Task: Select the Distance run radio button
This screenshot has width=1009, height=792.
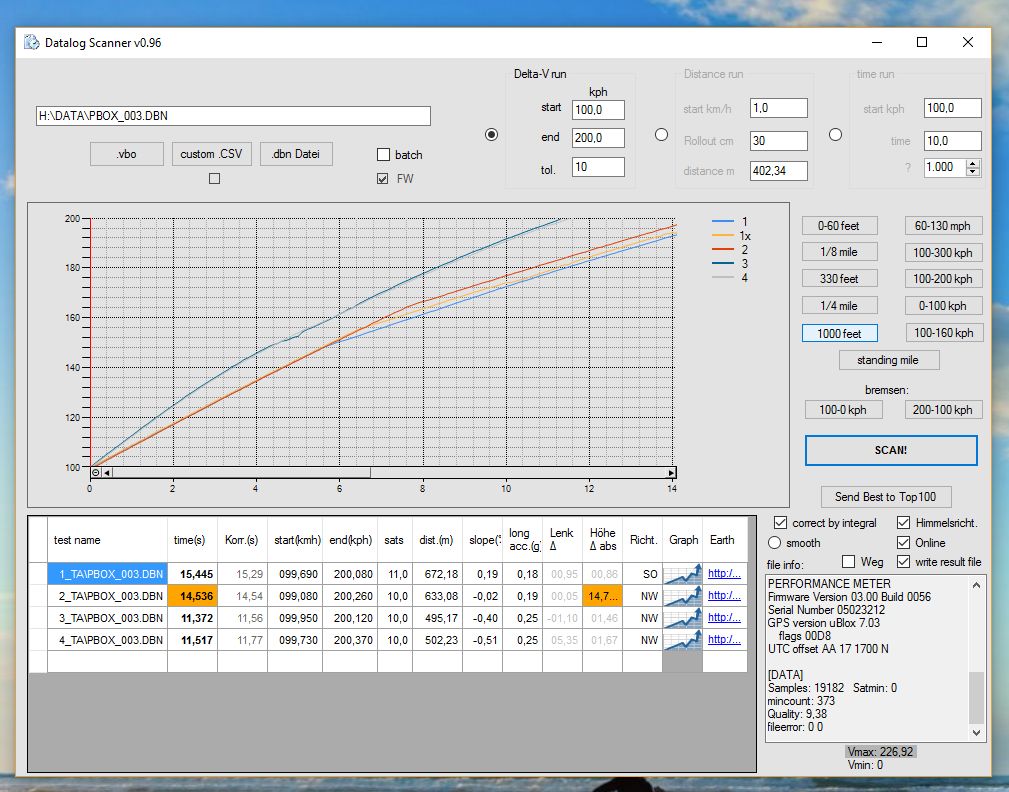Action: click(x=661, y=135)
